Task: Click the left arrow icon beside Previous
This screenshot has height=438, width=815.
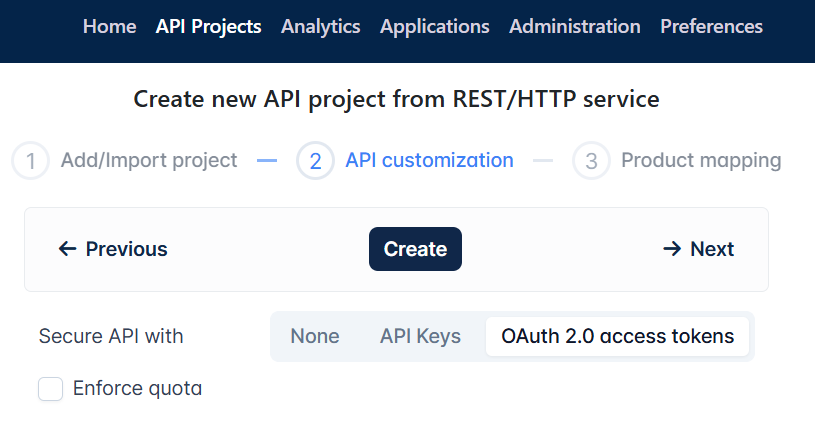Action: point(68,249)
